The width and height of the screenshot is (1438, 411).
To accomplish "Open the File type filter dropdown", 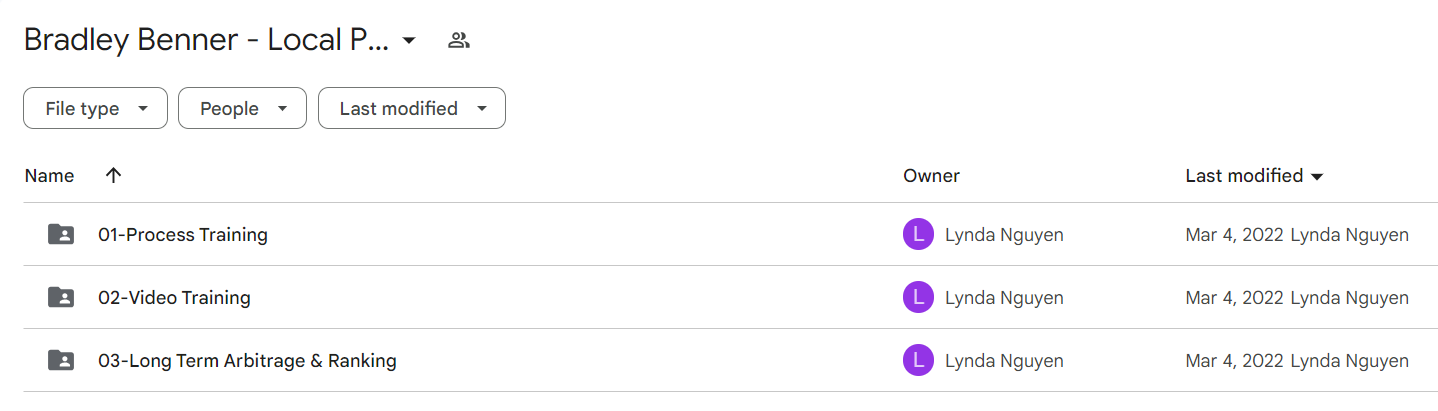I will (x=95, y=108).
